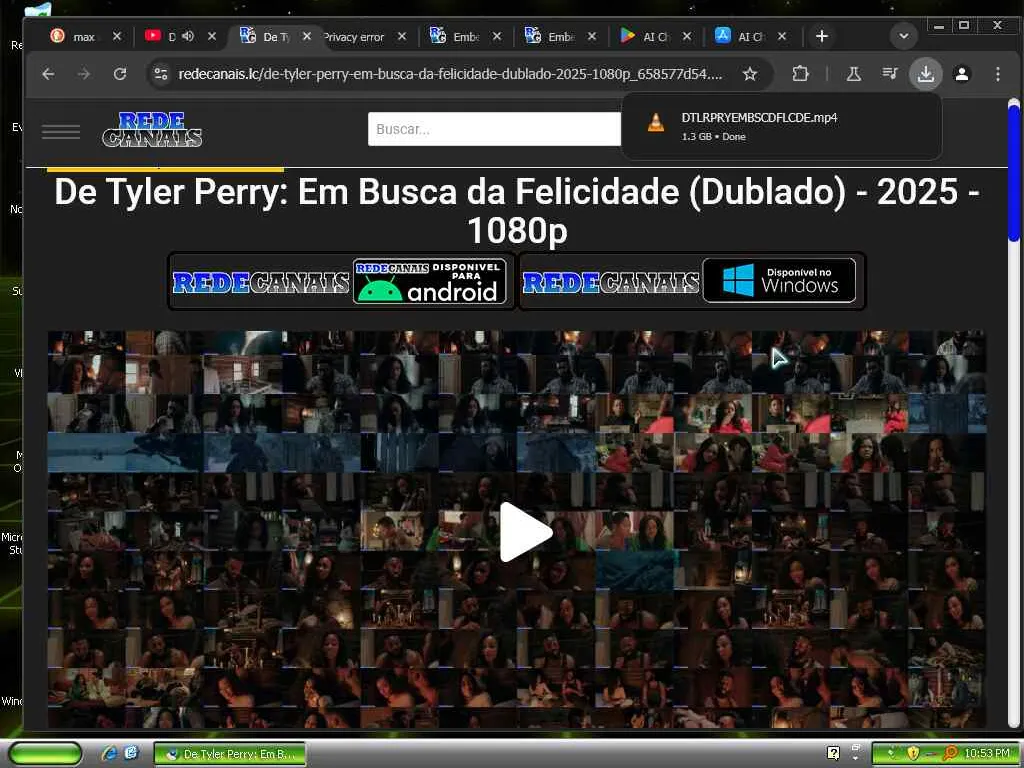This screenshot has width=1024, height=768.
Task: Close the App Store 'AI Ch' tab
Action: (782, 37)
